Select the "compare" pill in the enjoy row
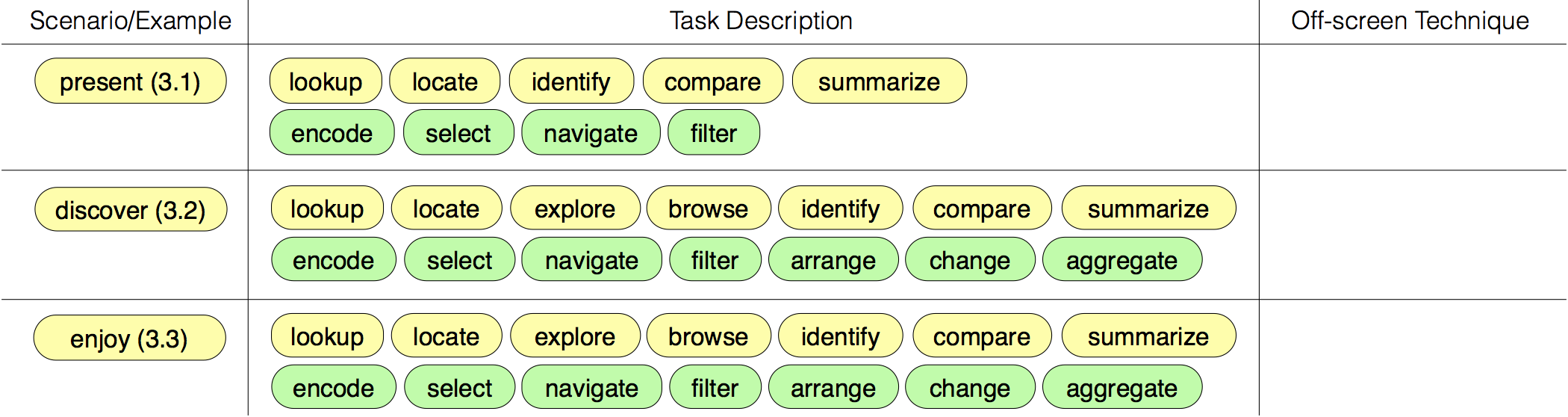Viewport: 1568px width, 417px height. point(981,336)
